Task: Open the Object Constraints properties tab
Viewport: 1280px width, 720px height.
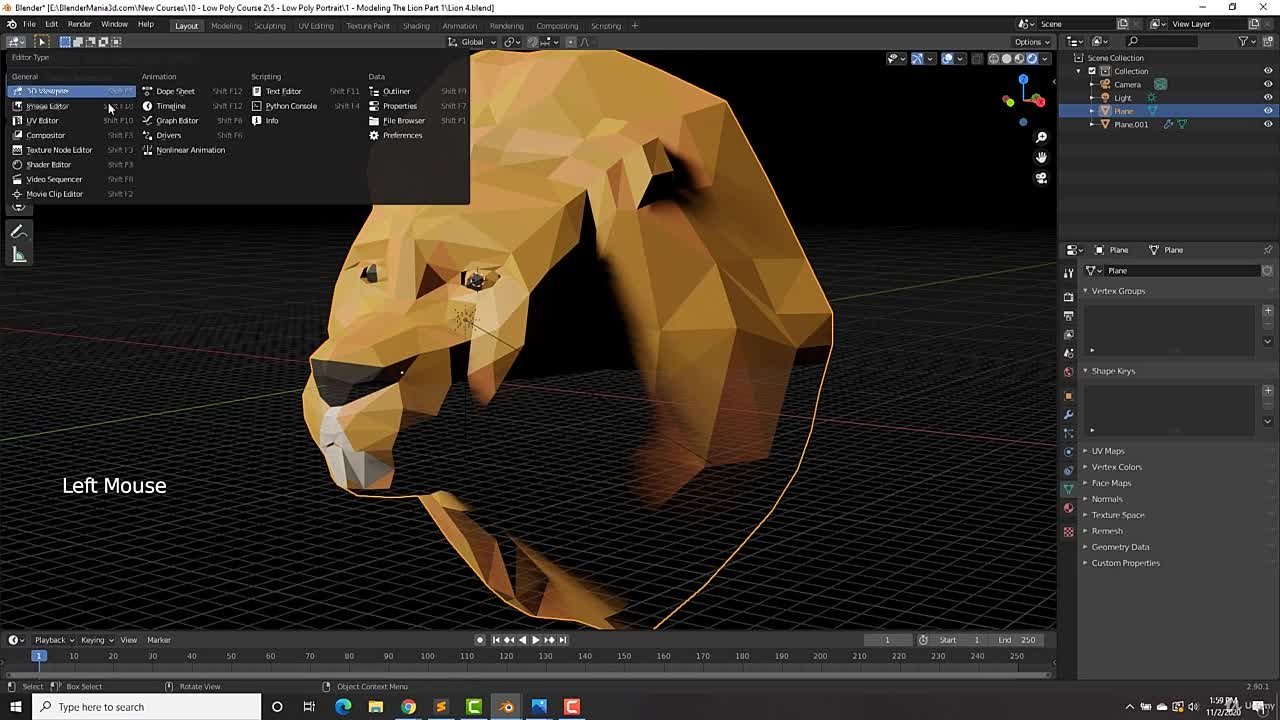Action: (x=1068, y=470)
